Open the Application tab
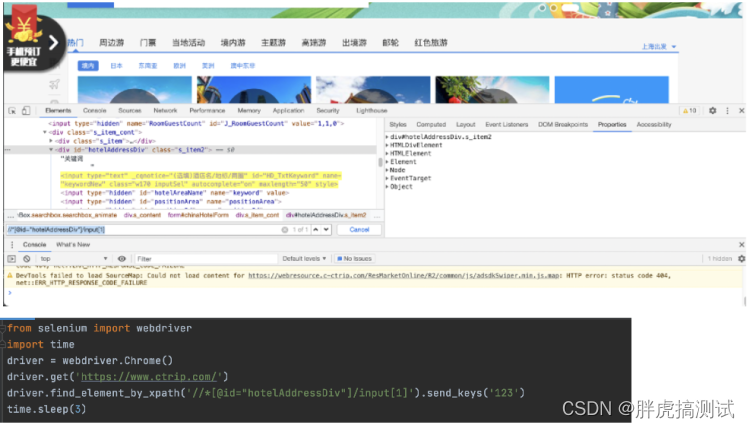The height and width of the screenshot is (428, 750). [288, 110]
